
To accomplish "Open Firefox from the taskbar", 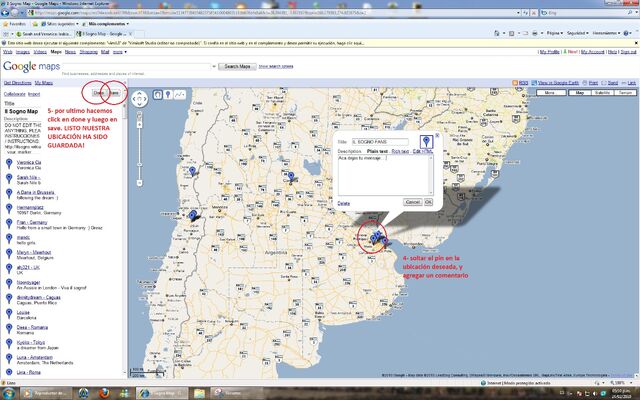I will click(104, 393).
